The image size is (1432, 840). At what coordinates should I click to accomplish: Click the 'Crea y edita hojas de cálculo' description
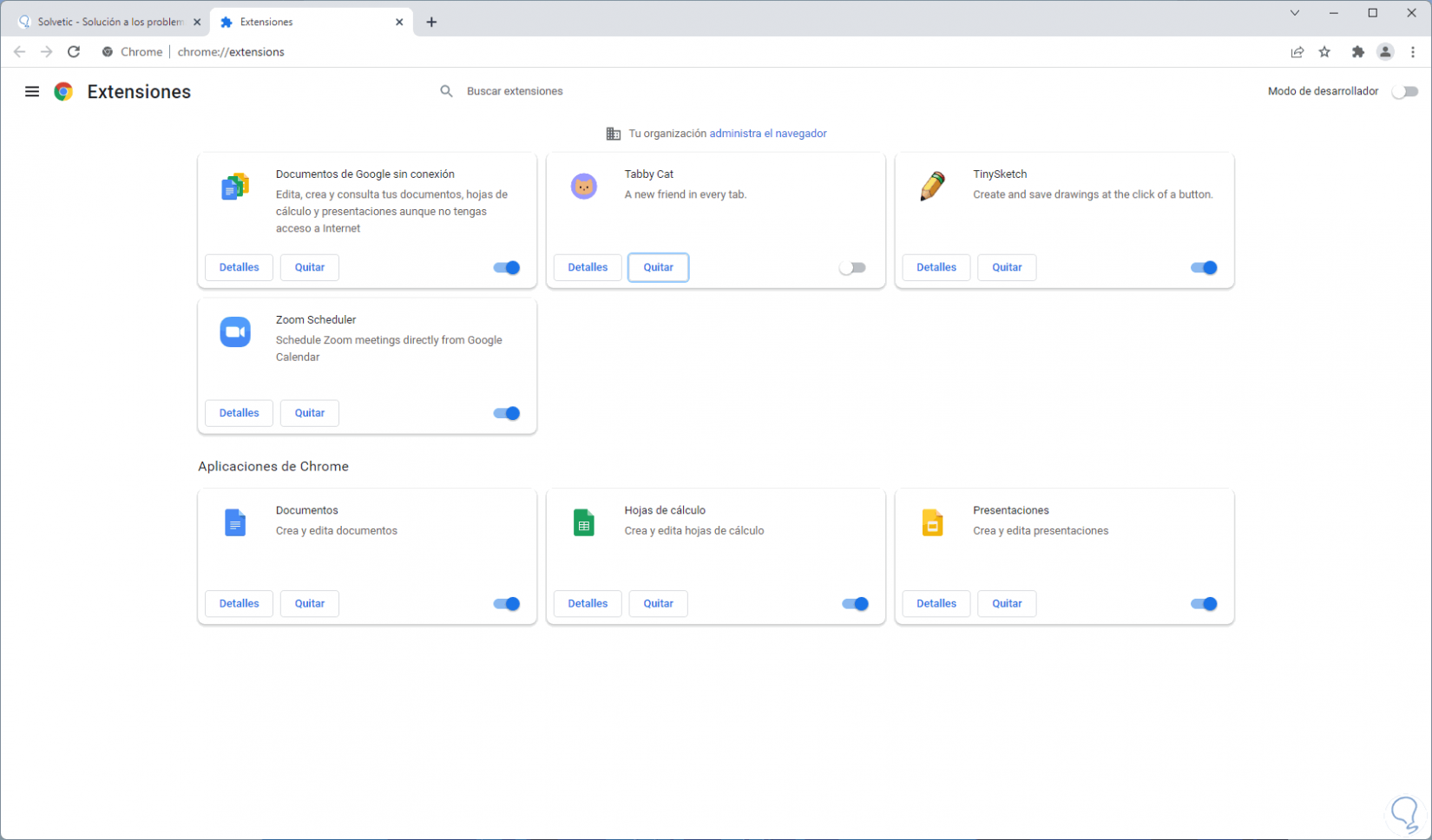(x=694, y=531)
